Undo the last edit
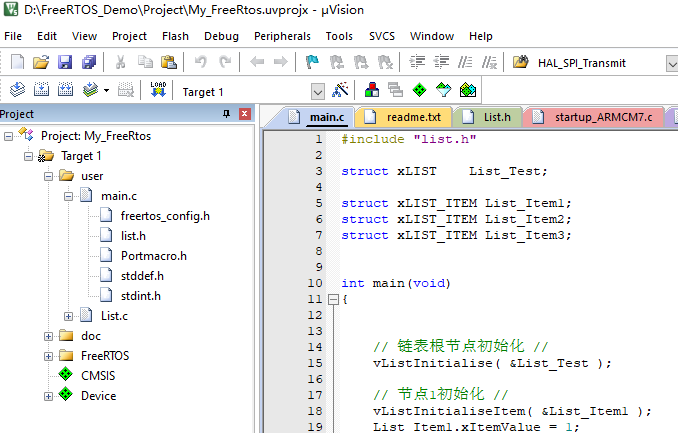This screenshot has height=433, width=678. [200, 62]
